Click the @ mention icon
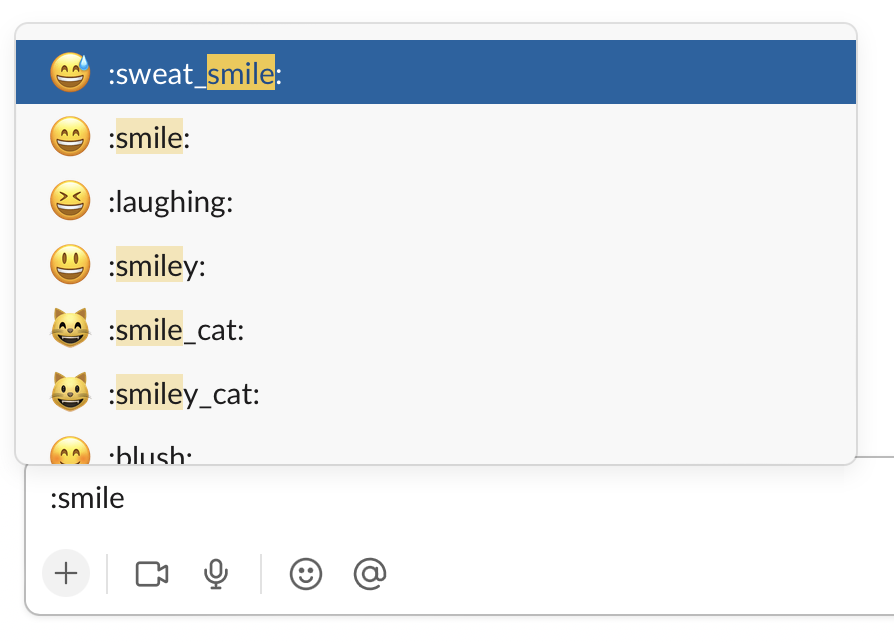Screen dimensions: 894x642 [371, 573]
